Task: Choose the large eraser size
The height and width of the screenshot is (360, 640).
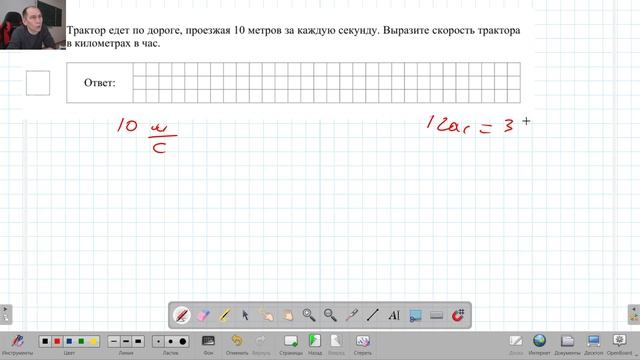Action: [x=183, y=341]
